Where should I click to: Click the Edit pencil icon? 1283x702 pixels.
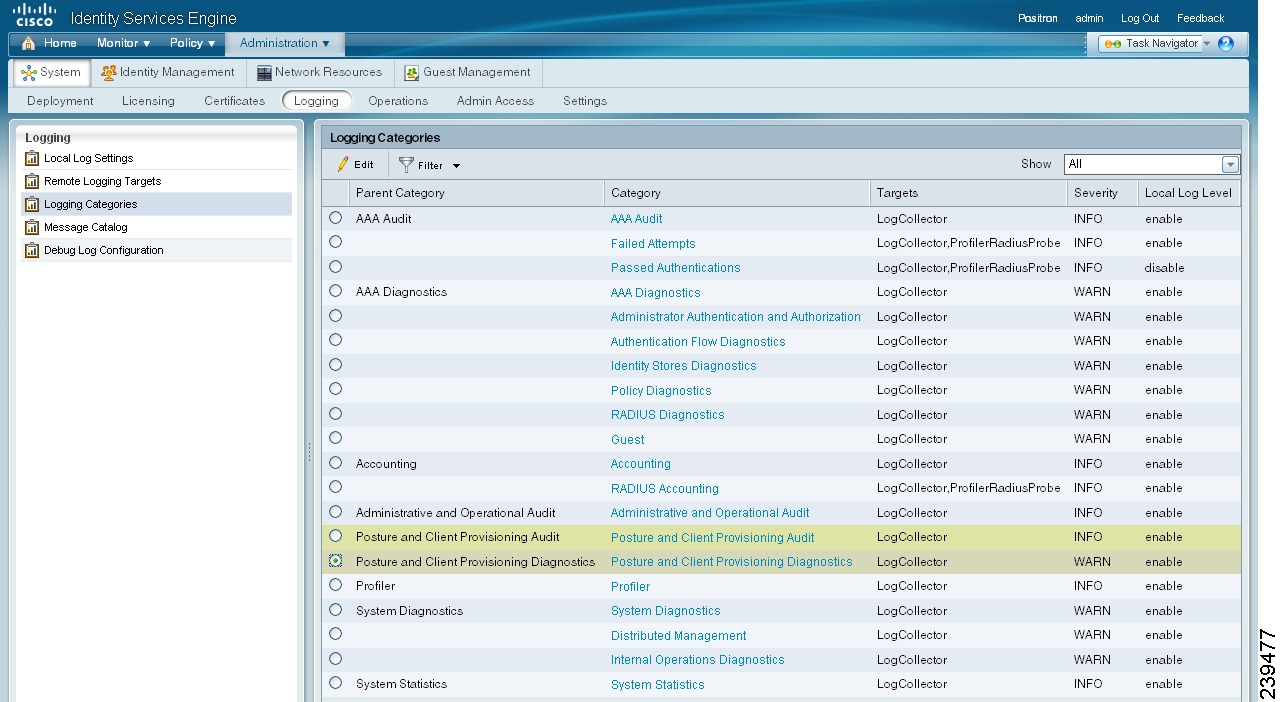(343, 164)
